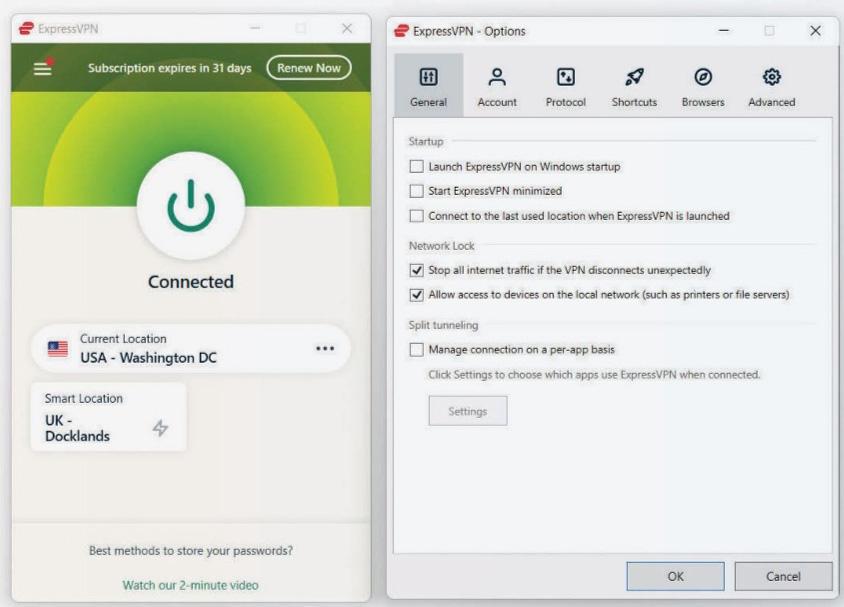Open the Watch our 2-minute video link
Image resolution: width=844 pixels, height=607 pixels.
click(x=191, y=585)
